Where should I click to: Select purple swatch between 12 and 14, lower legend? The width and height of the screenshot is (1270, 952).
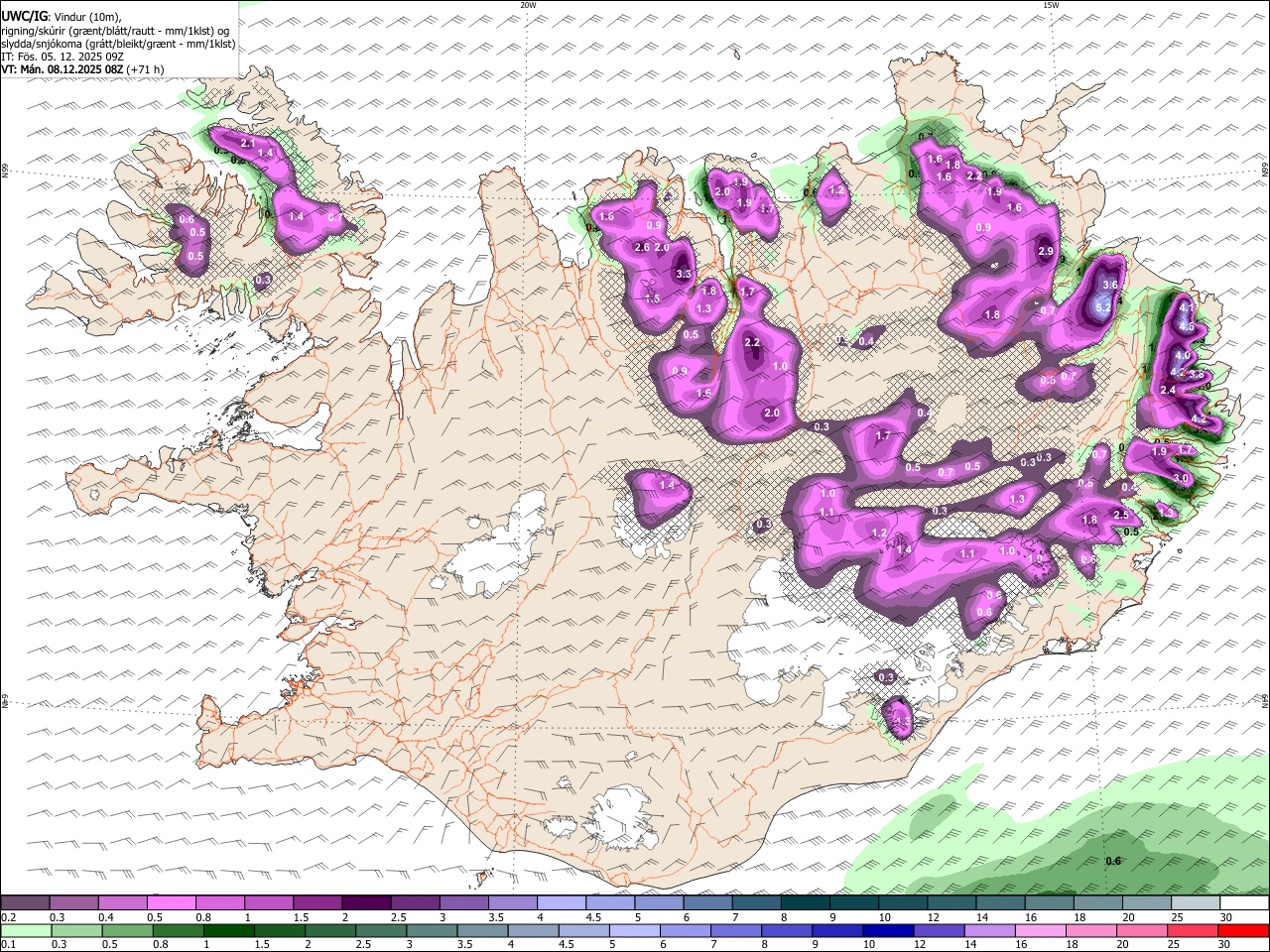[939, 931]
